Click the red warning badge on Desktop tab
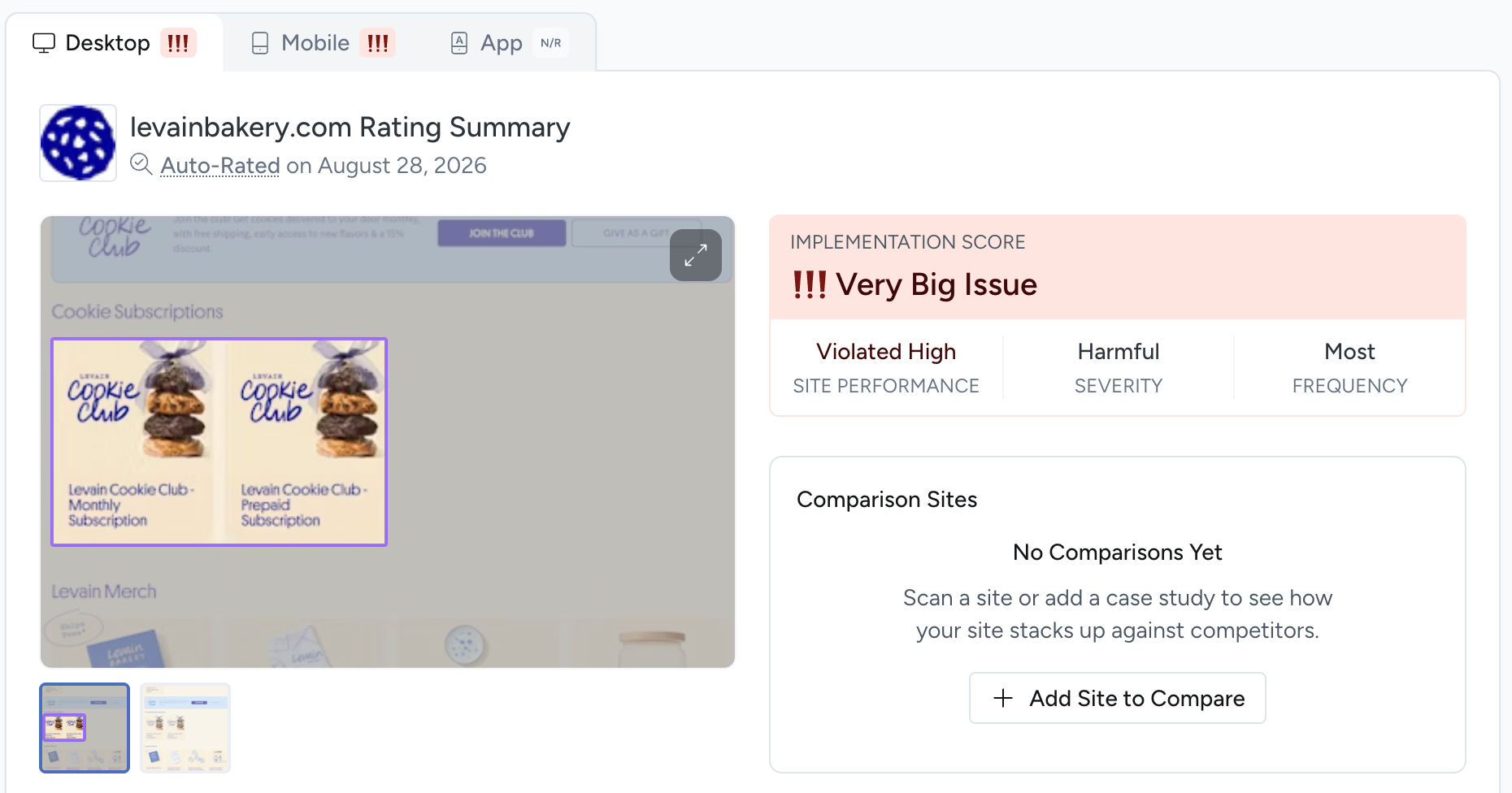The height and width of the screenshot is (793, 1512). [178, 43]
